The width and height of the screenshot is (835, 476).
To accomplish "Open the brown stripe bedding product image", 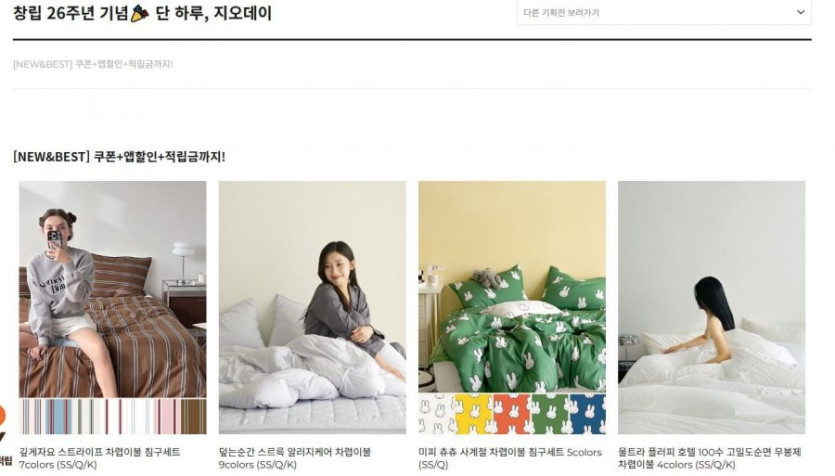I will point(113,289).
